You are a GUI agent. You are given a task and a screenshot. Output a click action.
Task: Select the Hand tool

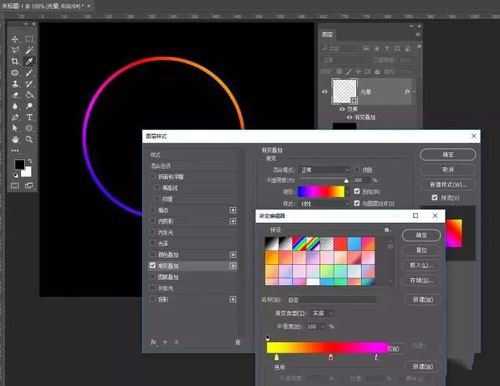coord(15,139)
